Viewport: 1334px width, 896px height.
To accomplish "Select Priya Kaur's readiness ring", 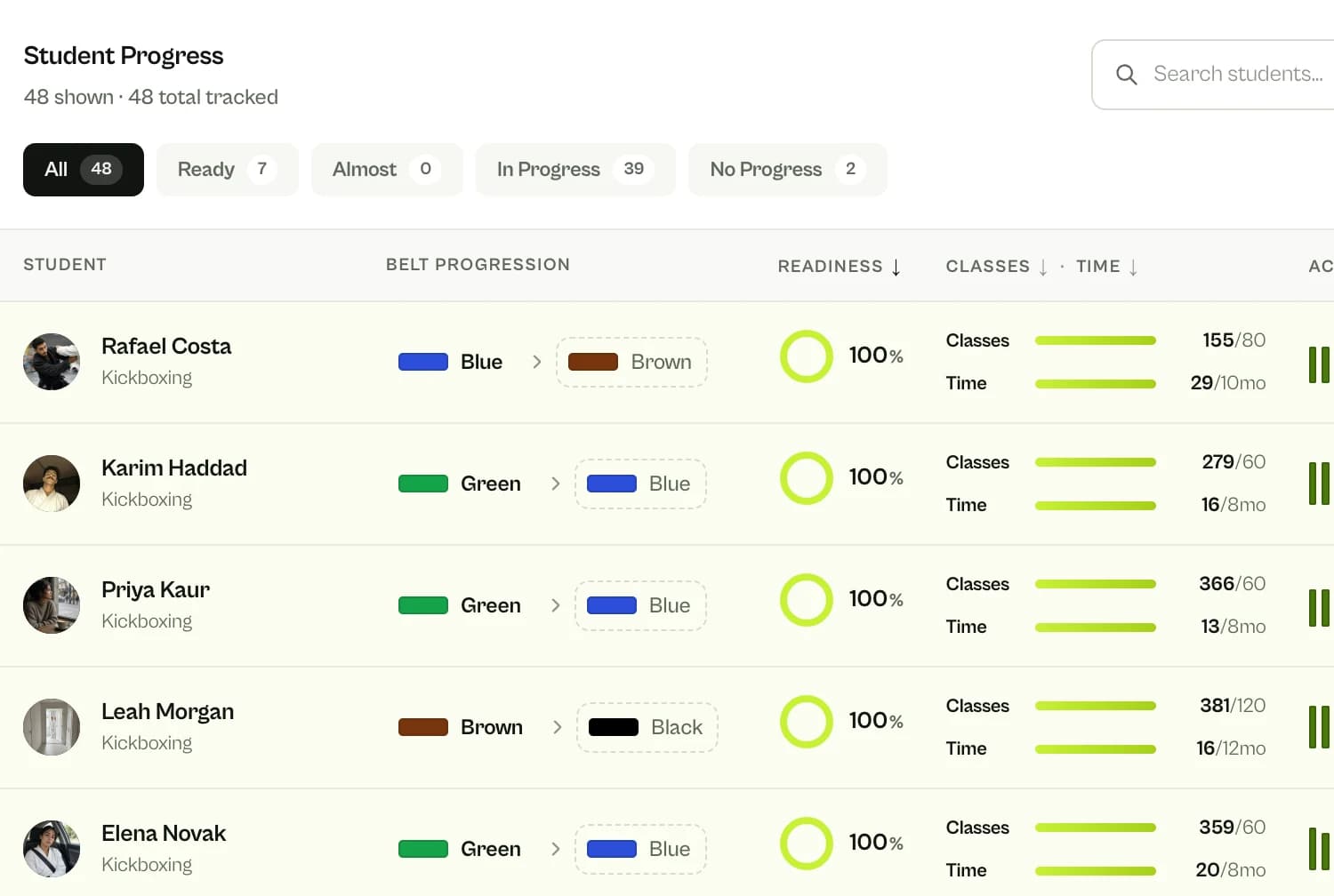I will coord(807,600).
